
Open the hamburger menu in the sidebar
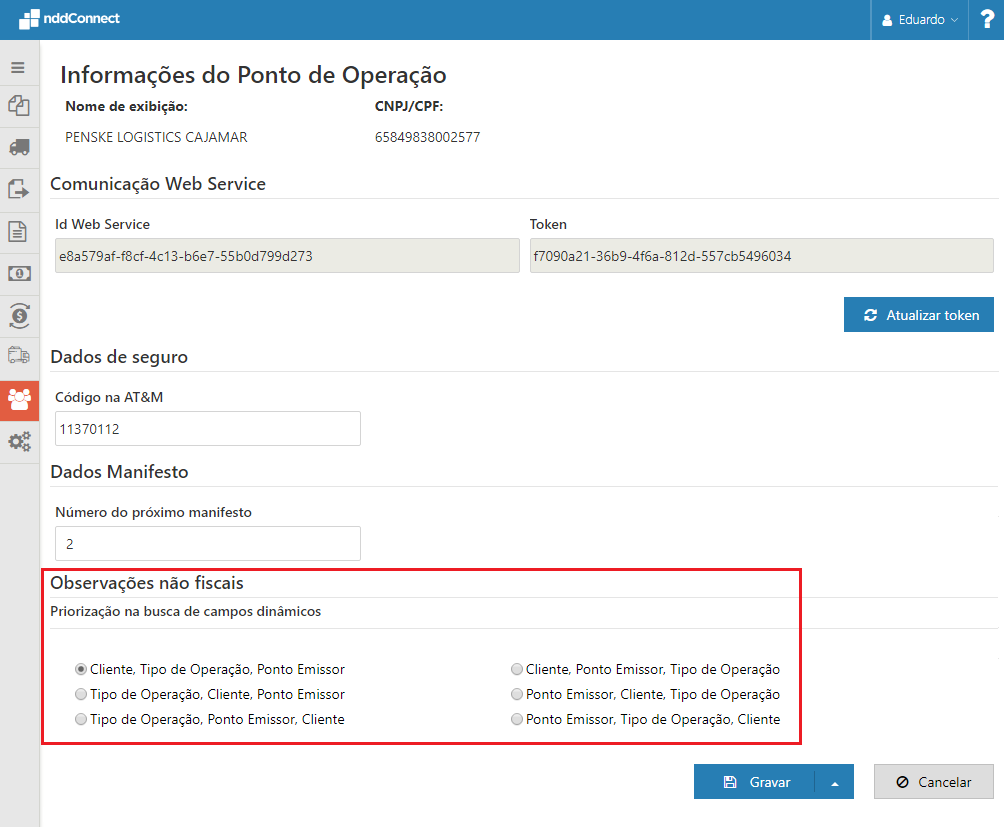pyautogui.click(x=18, y=66)
